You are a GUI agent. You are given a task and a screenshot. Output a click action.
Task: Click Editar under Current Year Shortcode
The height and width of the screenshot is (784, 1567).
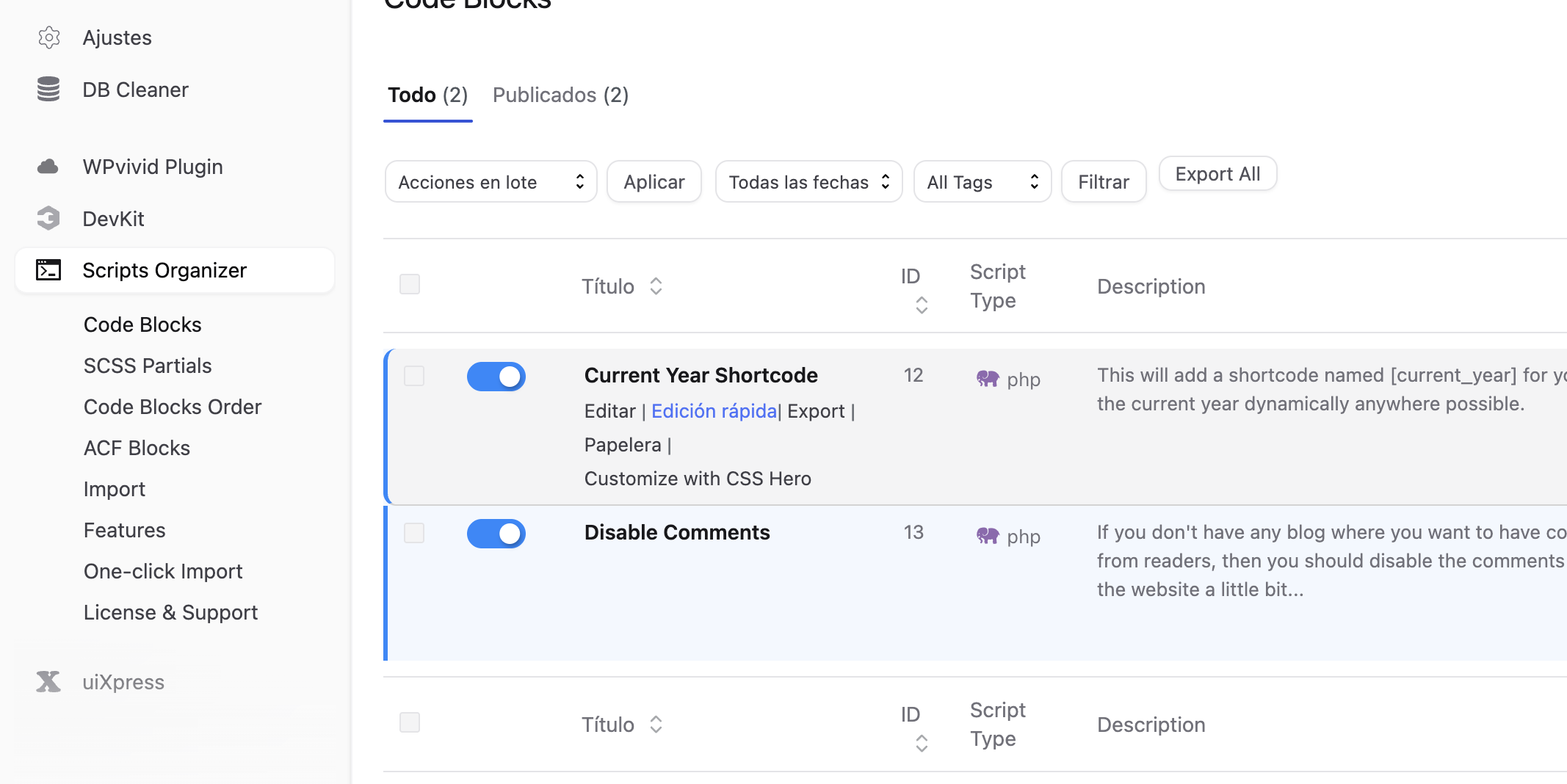pyautogui.click(x=610, y=411)
